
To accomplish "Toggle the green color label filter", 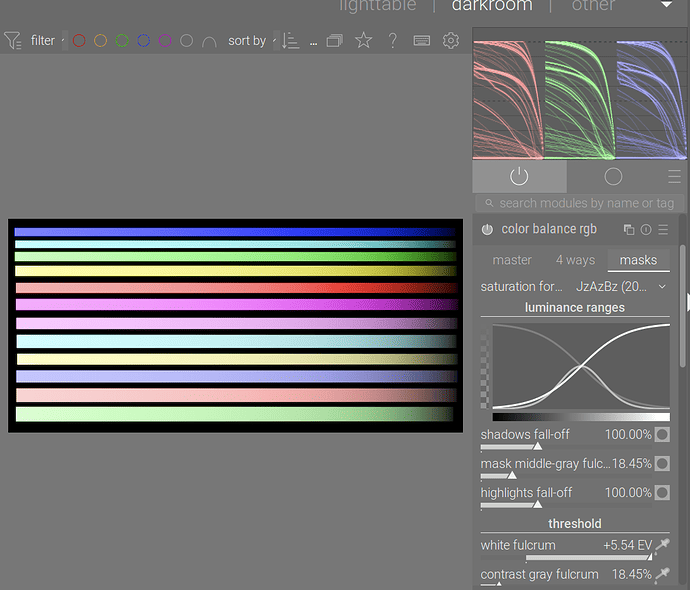I will (122, 41).
